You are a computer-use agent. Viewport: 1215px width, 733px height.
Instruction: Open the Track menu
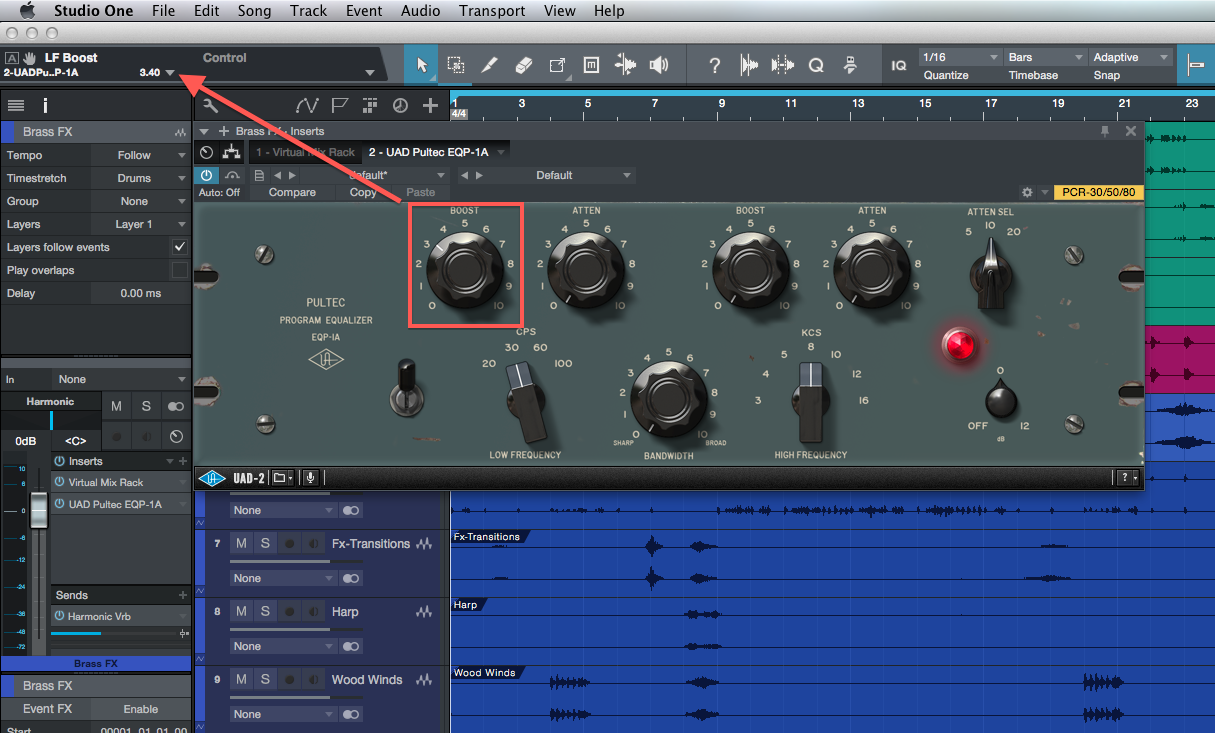pyautogui.click(x=308, y=11)
